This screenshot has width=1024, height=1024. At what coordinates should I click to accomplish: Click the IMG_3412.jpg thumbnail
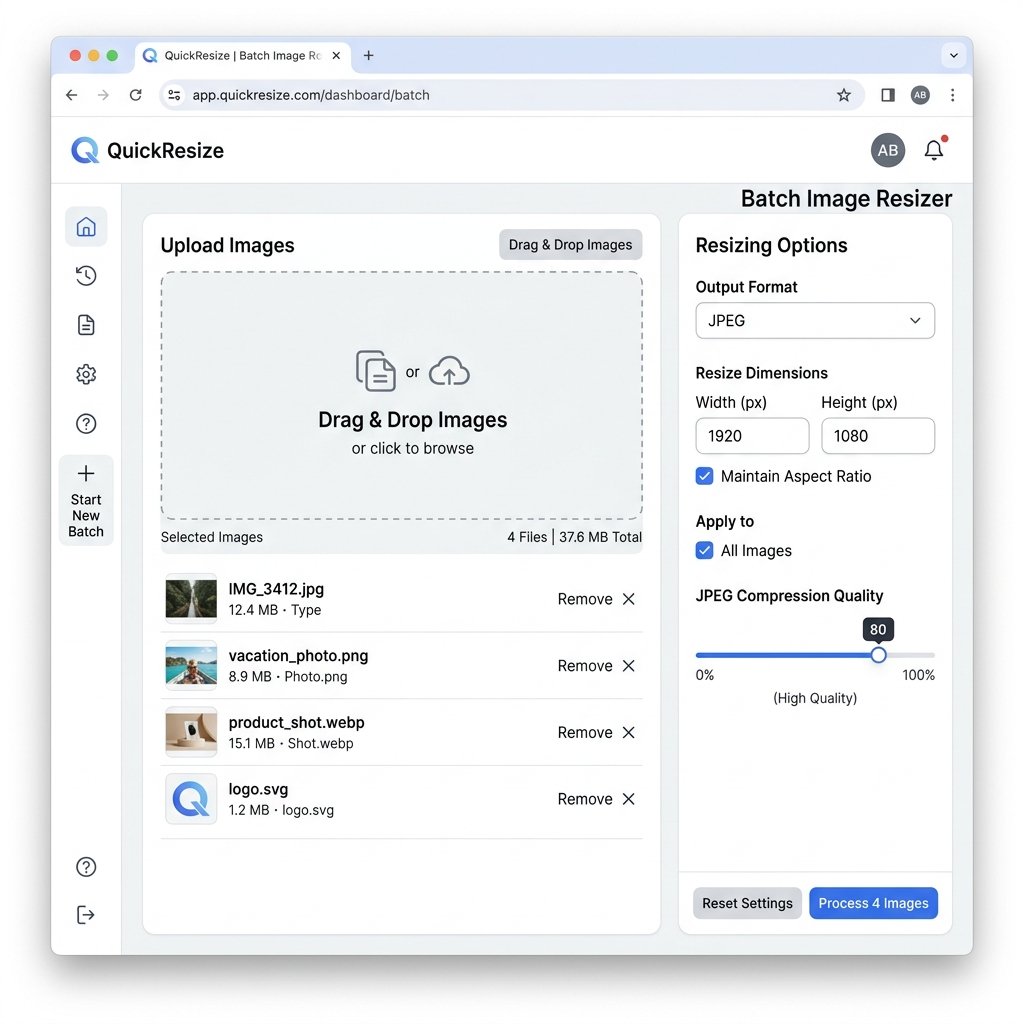(191, 598)
